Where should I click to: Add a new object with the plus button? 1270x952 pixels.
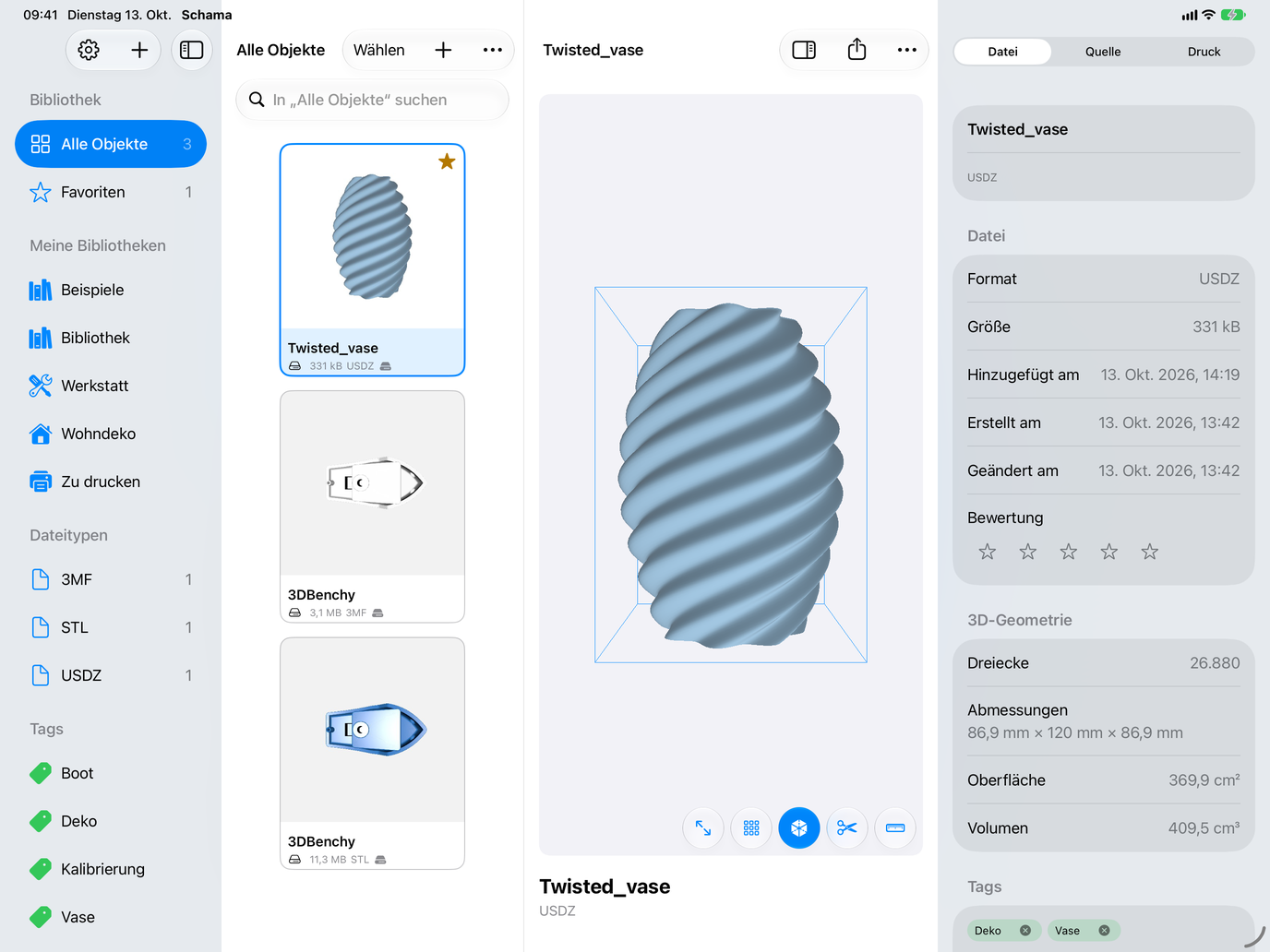(443, 50)
